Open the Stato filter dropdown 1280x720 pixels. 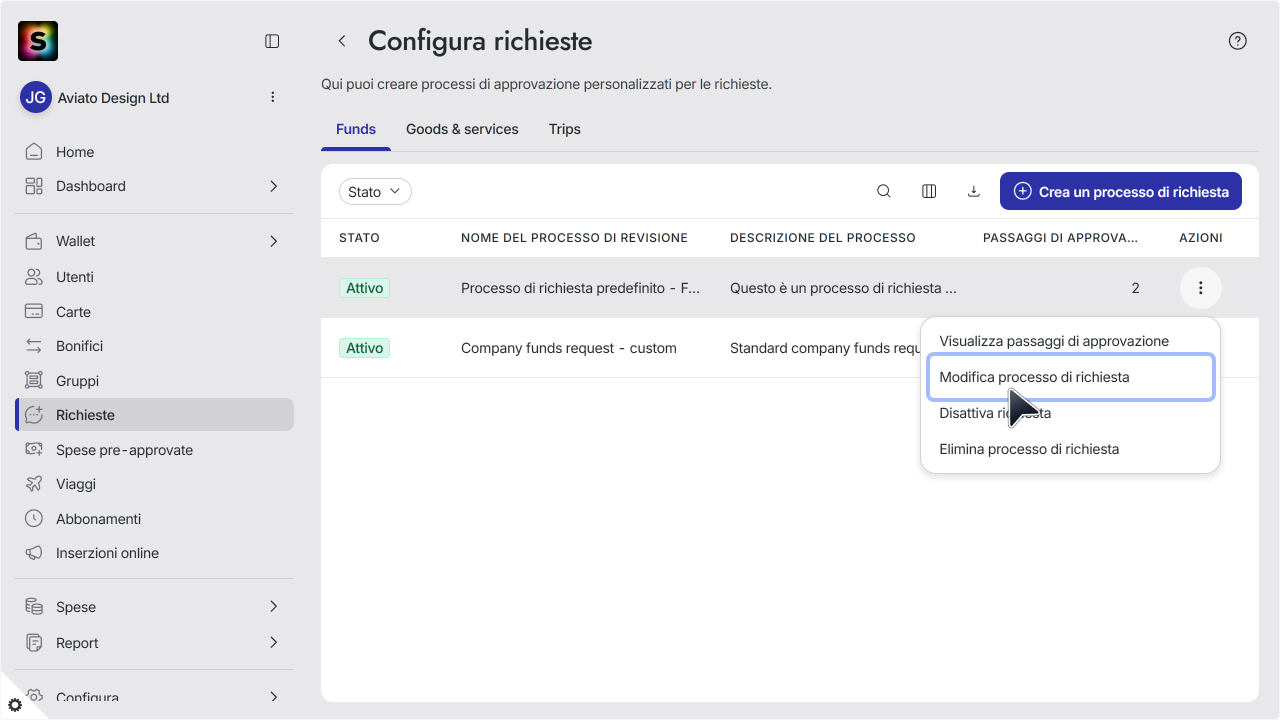pos(375,192)
